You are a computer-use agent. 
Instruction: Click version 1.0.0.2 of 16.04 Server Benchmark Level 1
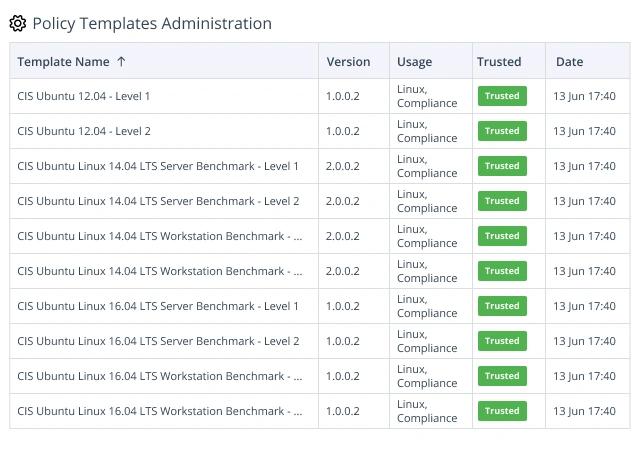[x=343, y=306]
